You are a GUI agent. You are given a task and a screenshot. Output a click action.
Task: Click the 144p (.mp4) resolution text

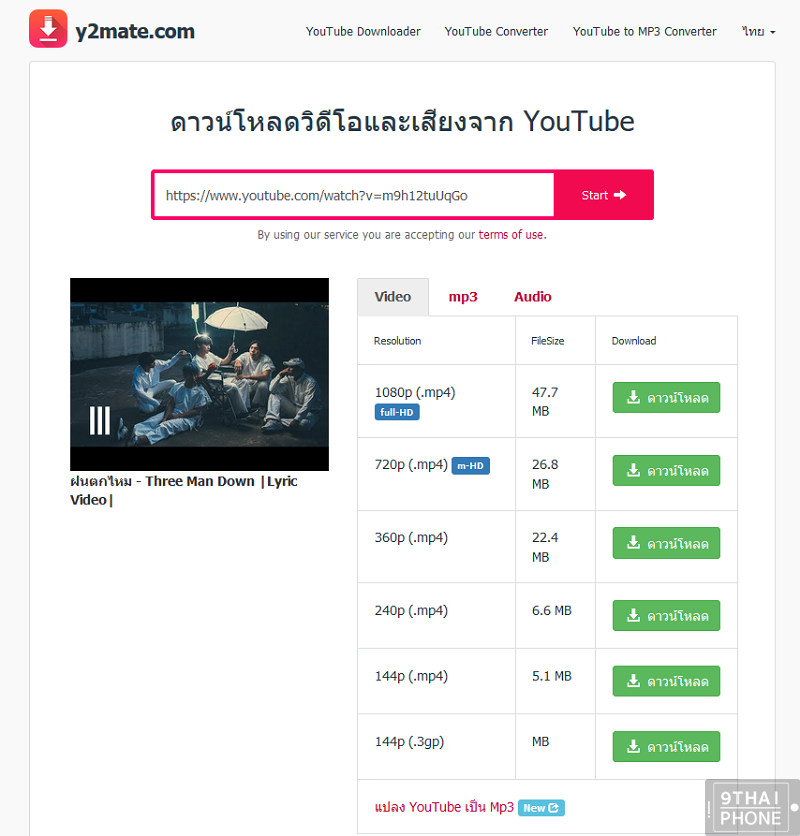tap(411, 677)
